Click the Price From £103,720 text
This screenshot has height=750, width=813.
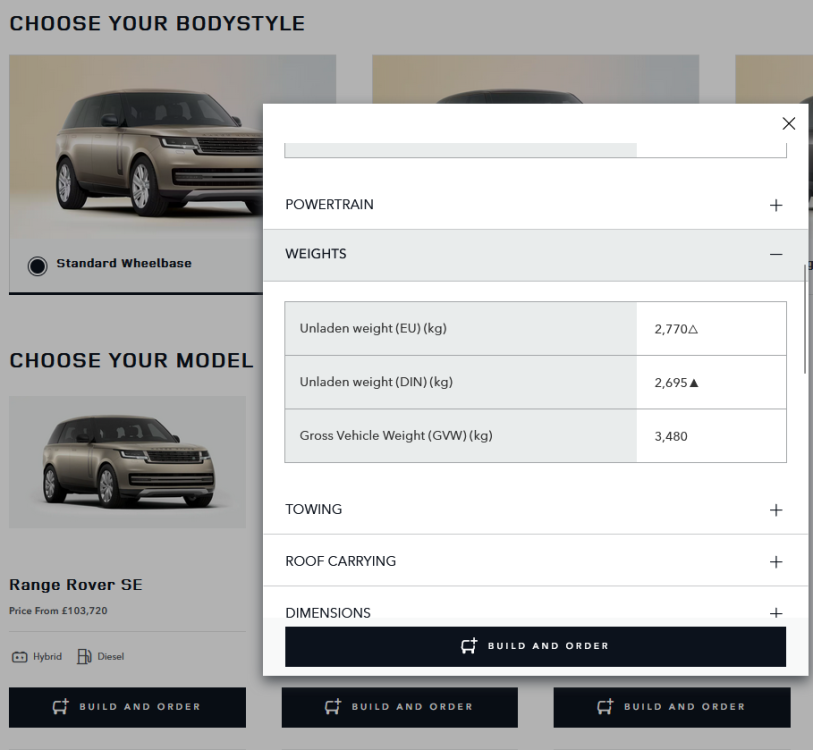tap(58, 611)
